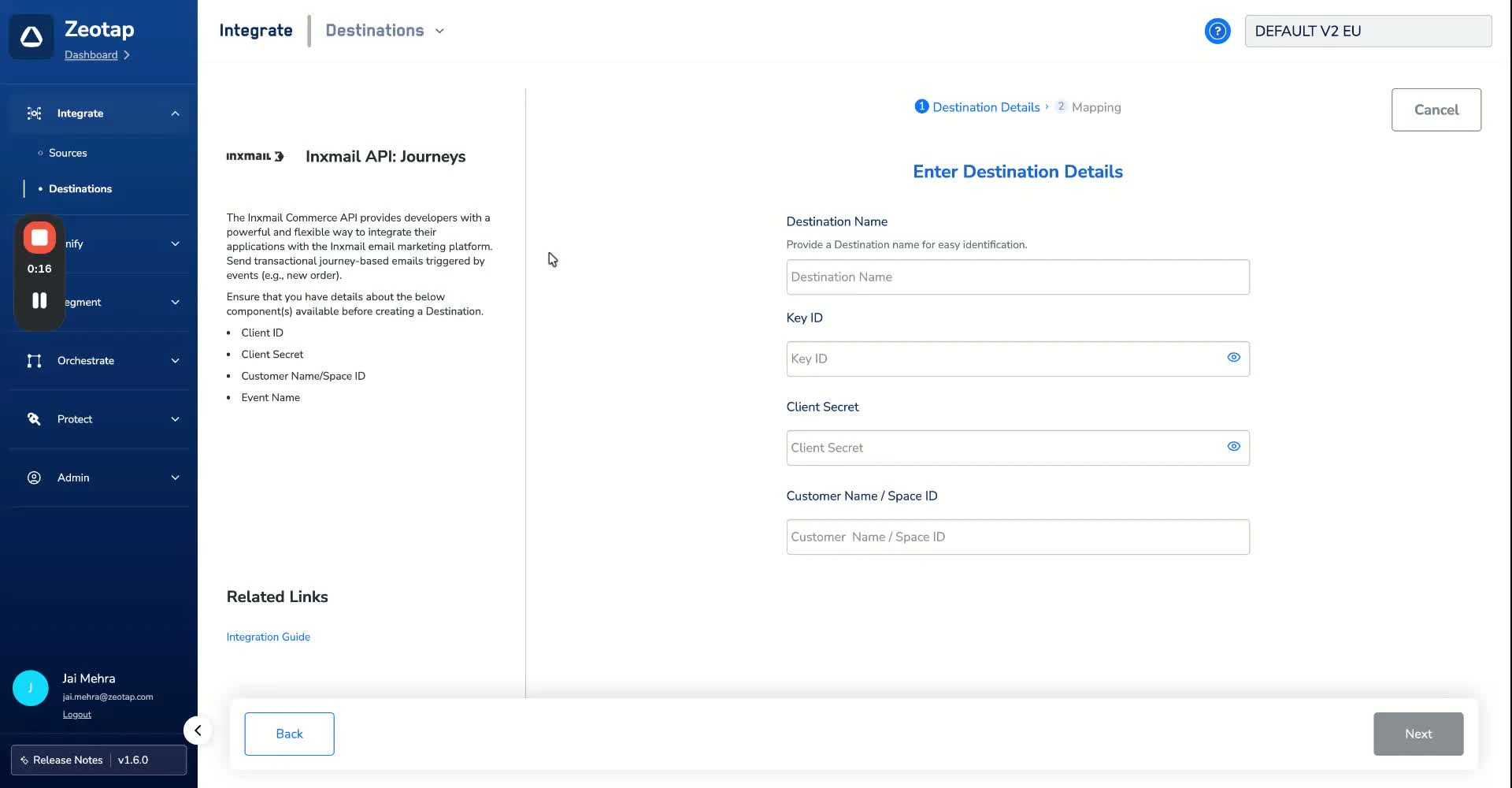Collapse the Integrate menu section

pyautogui.click(x=175, y=113)
